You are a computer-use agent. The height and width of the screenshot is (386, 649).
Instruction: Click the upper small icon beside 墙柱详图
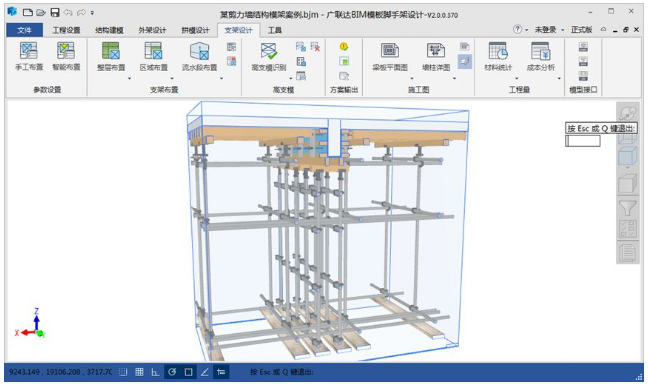(465, 47)
